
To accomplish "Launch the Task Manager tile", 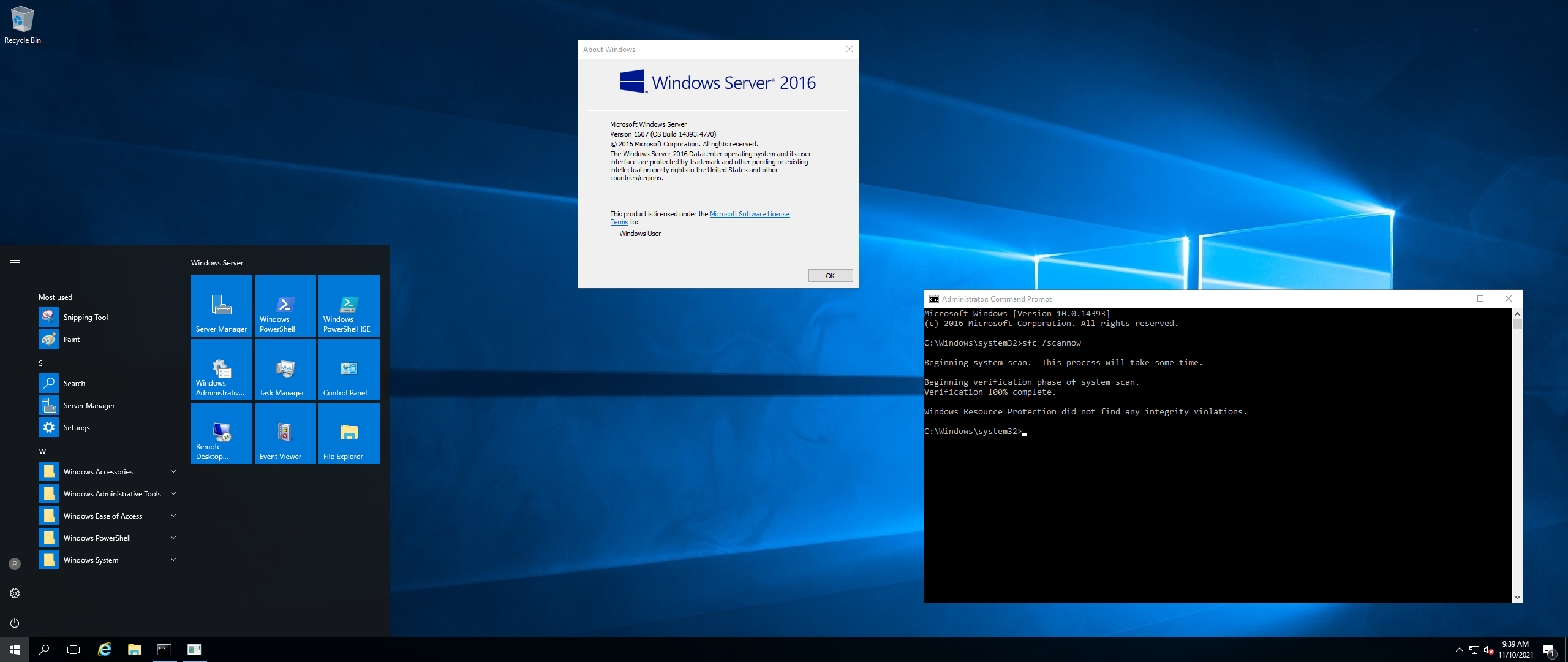I will 285,370.
